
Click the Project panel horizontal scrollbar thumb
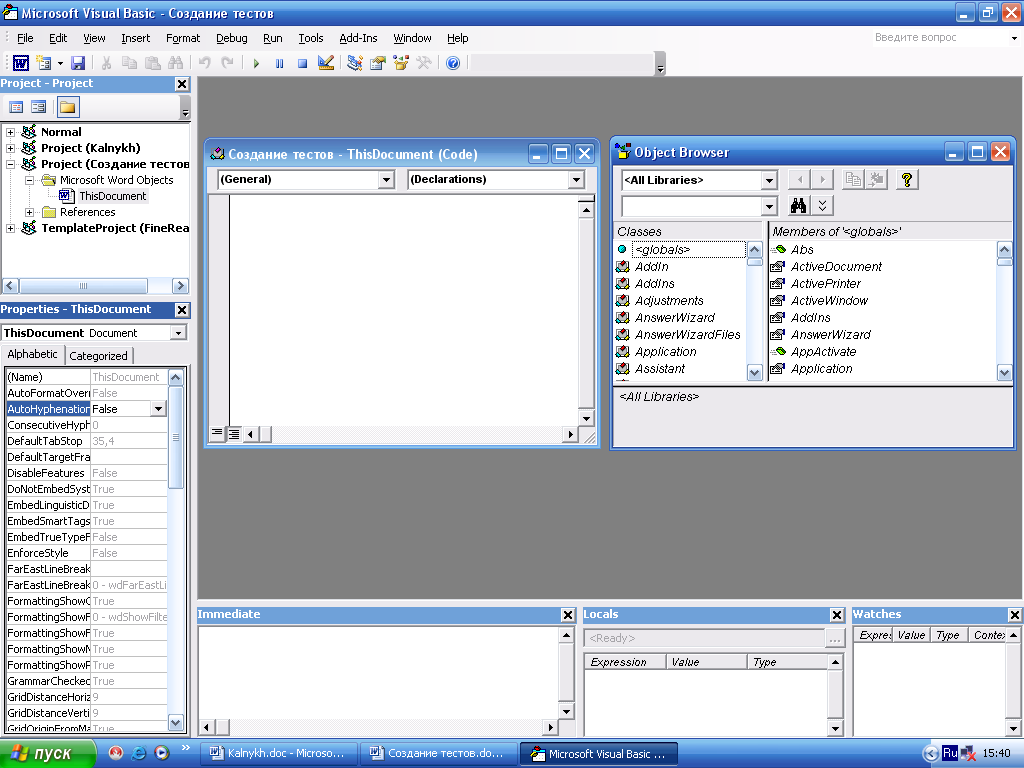(x=84, y=286)
